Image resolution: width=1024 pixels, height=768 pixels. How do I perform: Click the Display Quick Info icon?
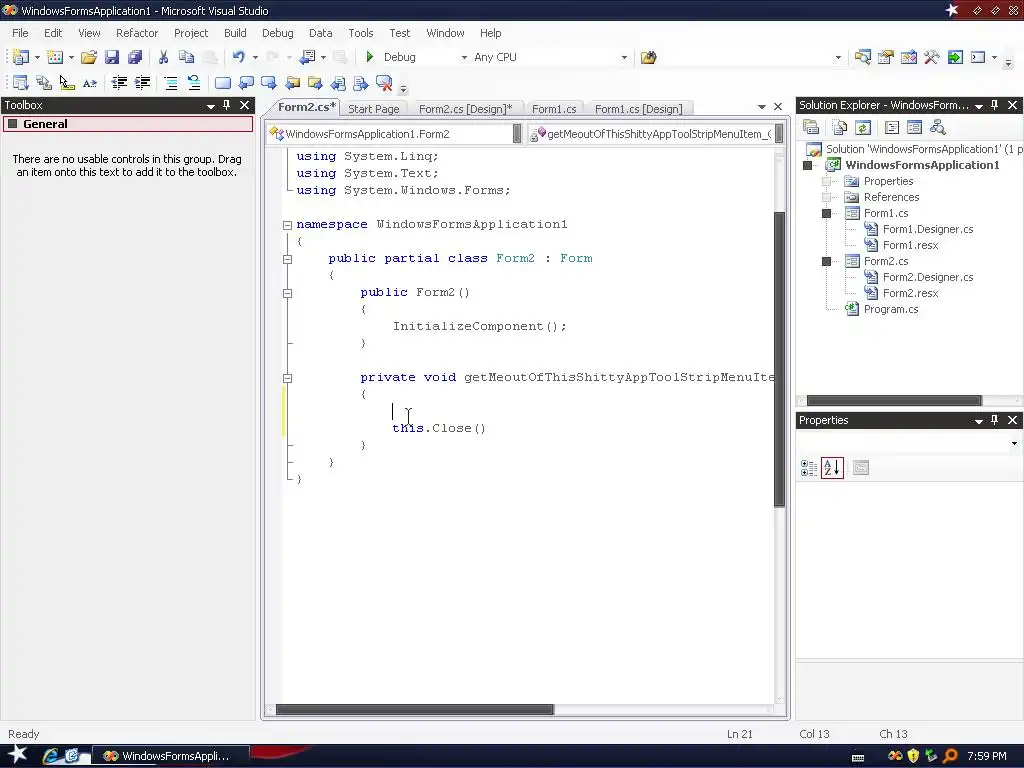[x=67, y=83]
